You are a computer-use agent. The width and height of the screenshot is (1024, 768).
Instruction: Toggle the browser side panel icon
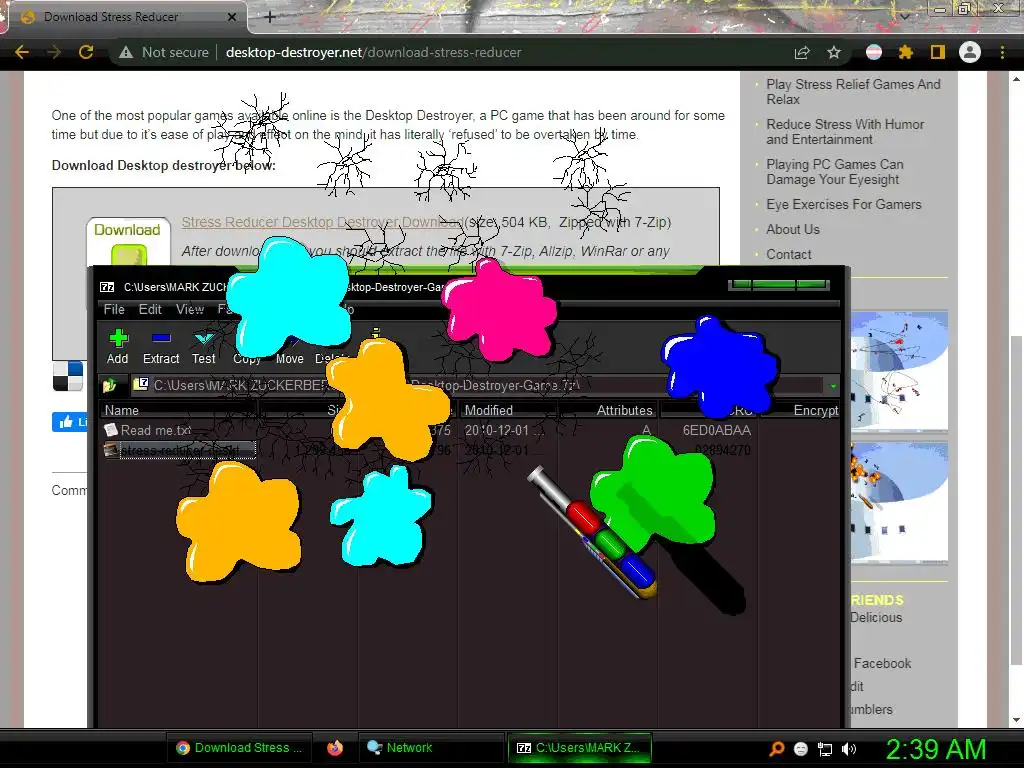click(938, 52)
